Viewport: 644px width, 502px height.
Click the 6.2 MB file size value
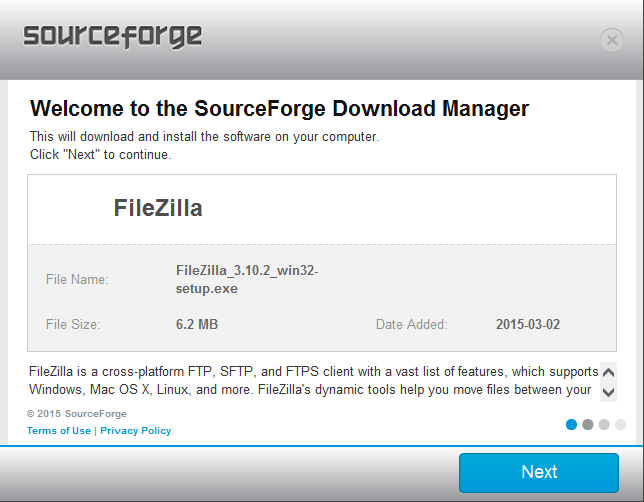tap(197, 325)
